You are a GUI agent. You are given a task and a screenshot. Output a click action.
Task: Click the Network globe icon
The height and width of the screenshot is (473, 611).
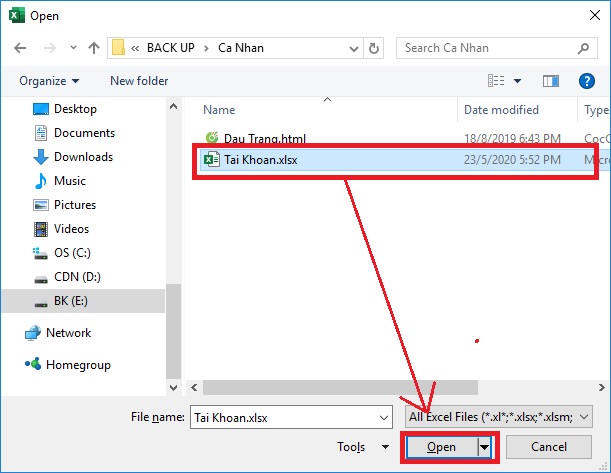point(33,333)
